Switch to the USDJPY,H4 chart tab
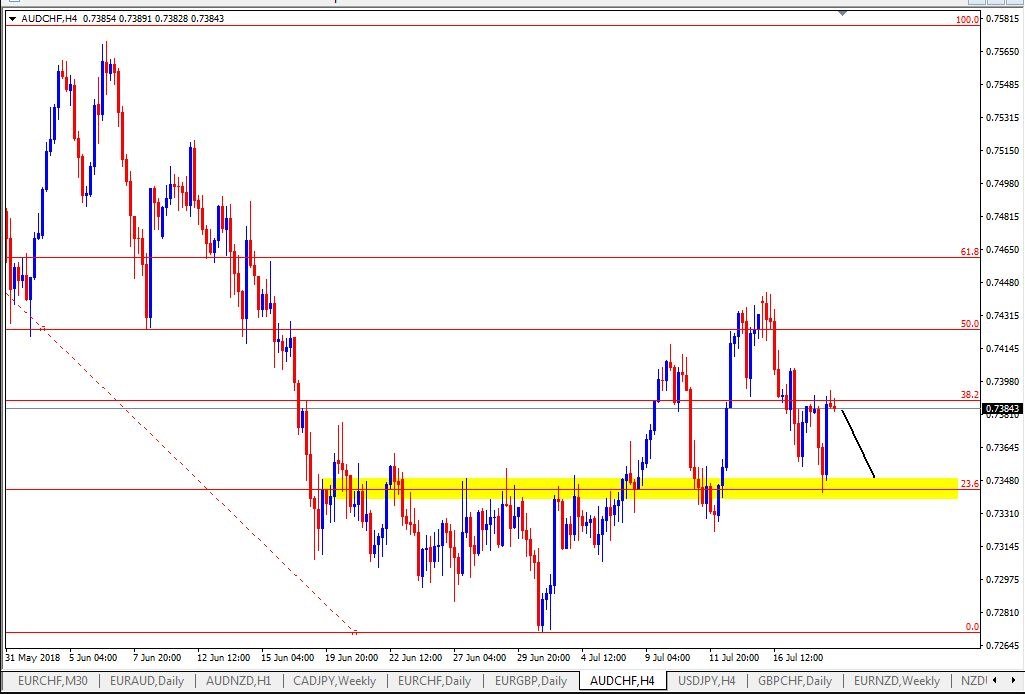This screenshot has width=1025, height=694. click(706, 680)
